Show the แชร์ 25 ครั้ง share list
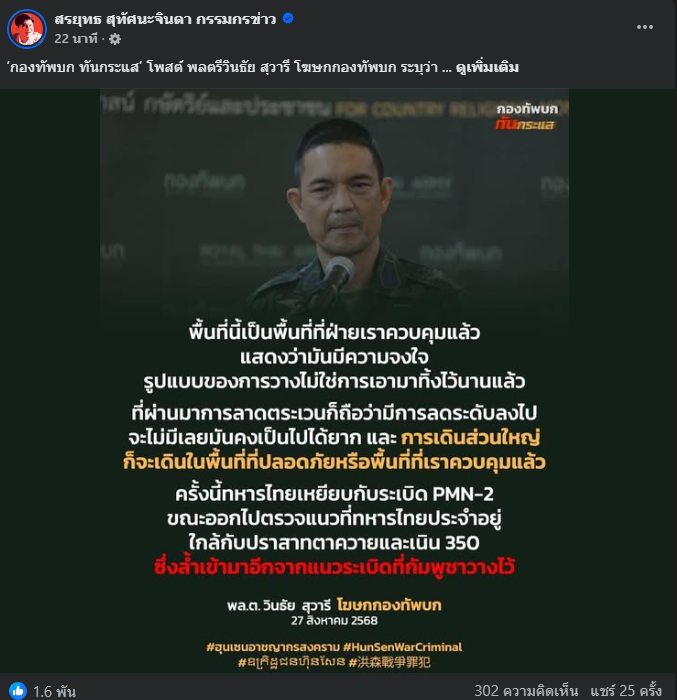This screenshot has width=677, height=700. (x=626, y=690)
